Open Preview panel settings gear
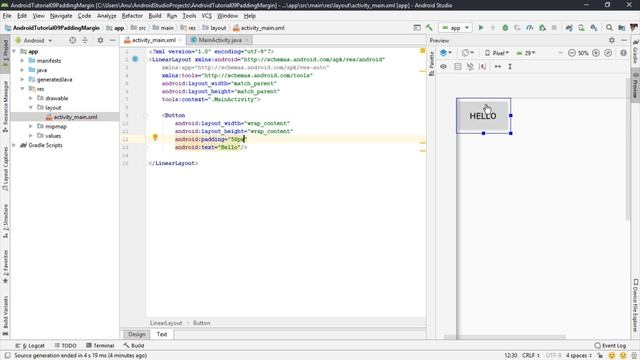 click(611, 40)
